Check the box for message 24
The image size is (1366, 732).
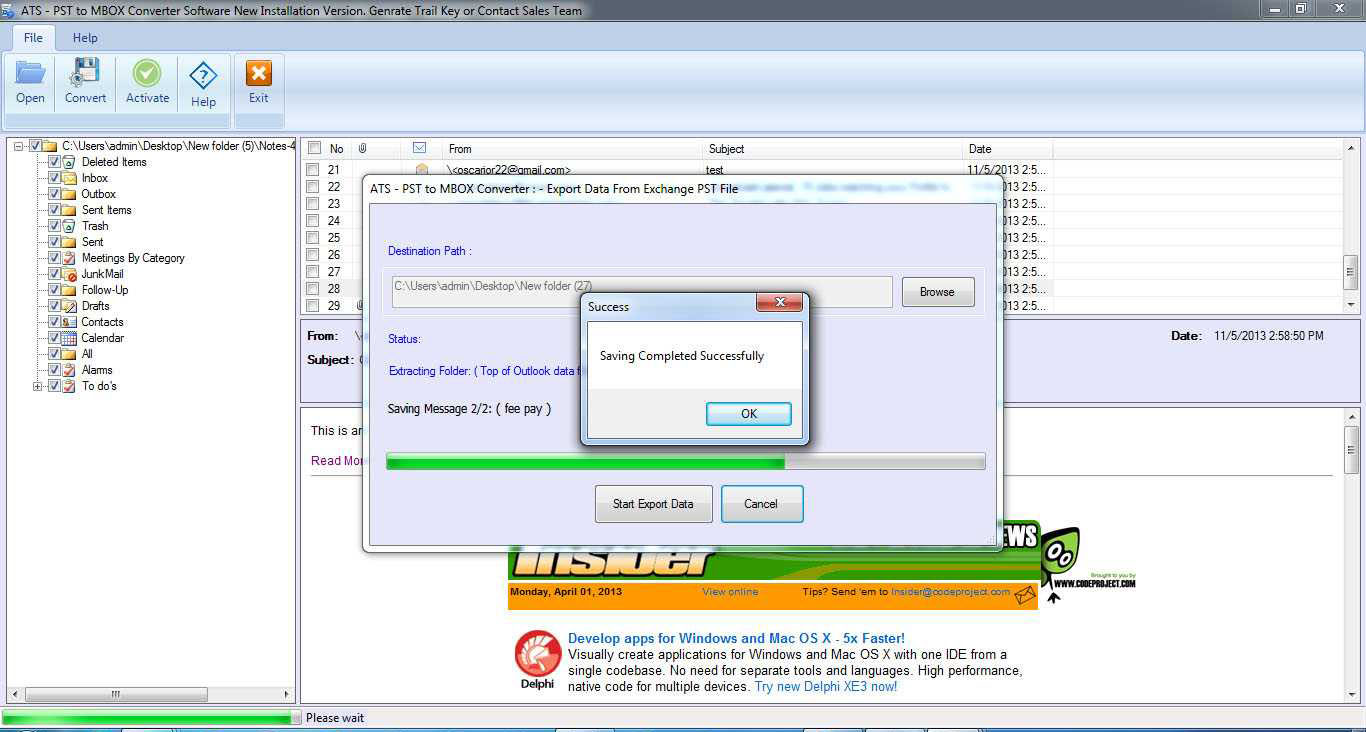pyautogui.click(x=313, y=221)
